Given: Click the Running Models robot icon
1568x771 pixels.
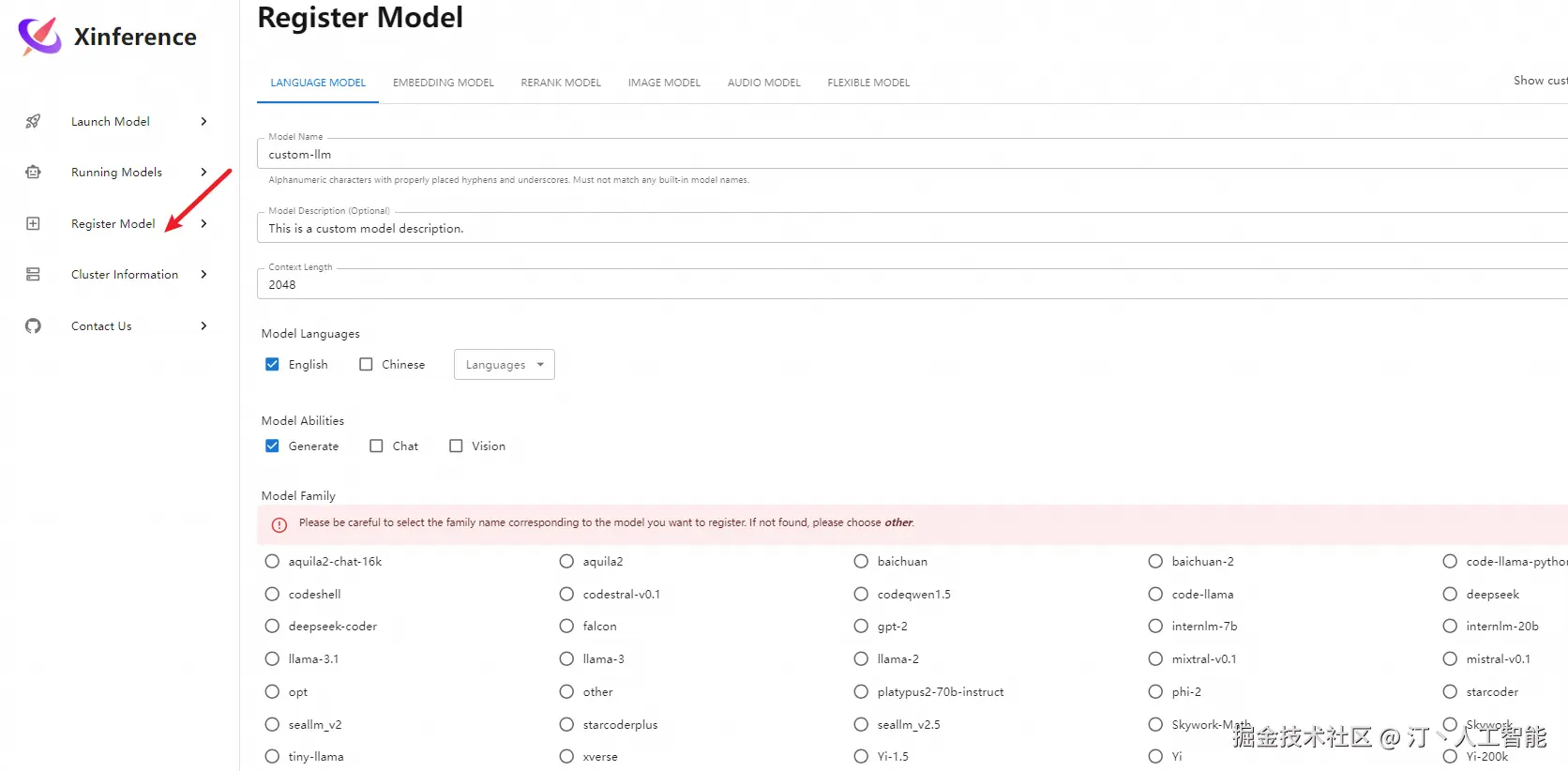Looking at the screenshot, I should click(33, 172).
